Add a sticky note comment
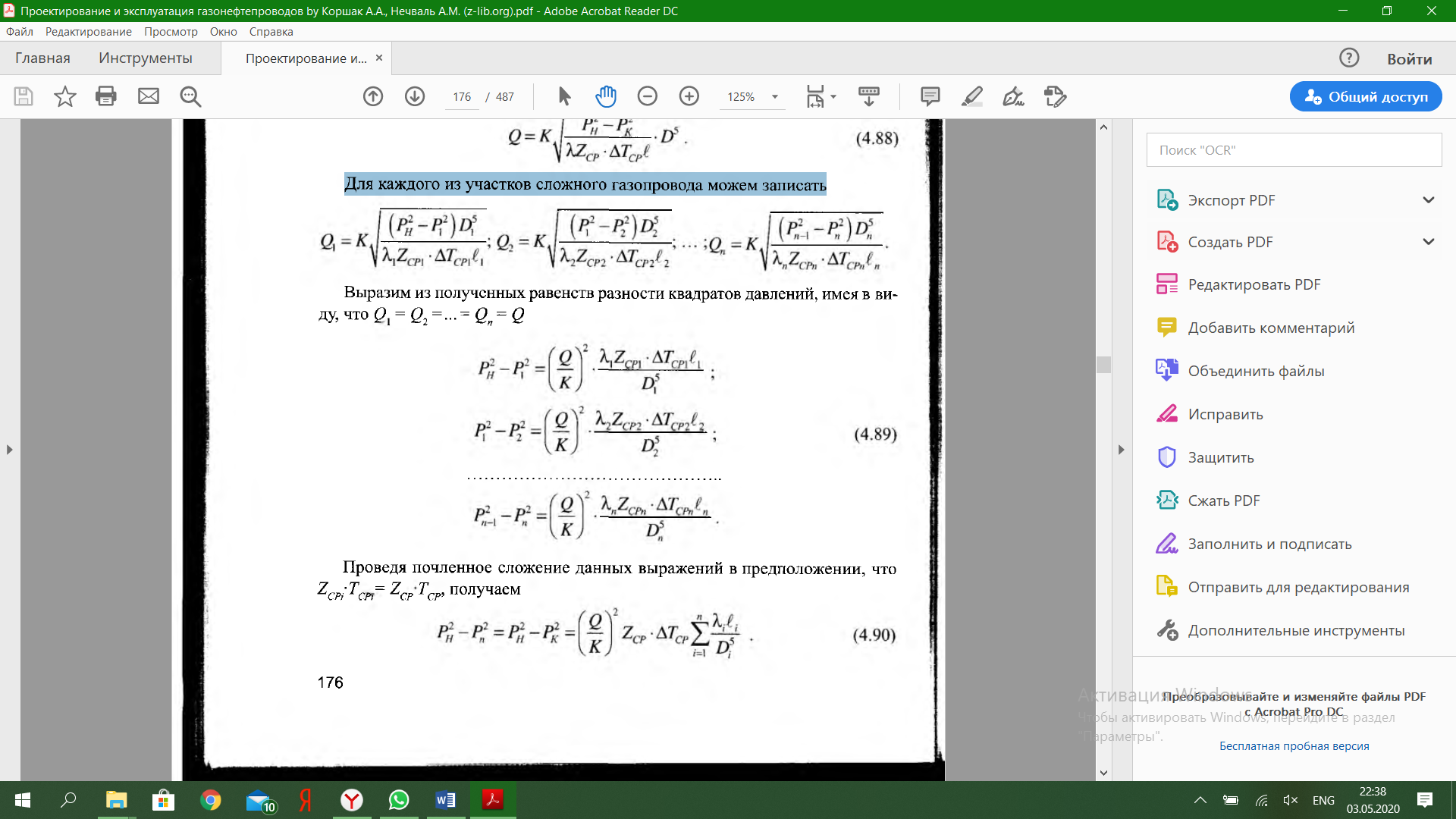The width and height of the screenshot is (1456, 819). [930, 96]
